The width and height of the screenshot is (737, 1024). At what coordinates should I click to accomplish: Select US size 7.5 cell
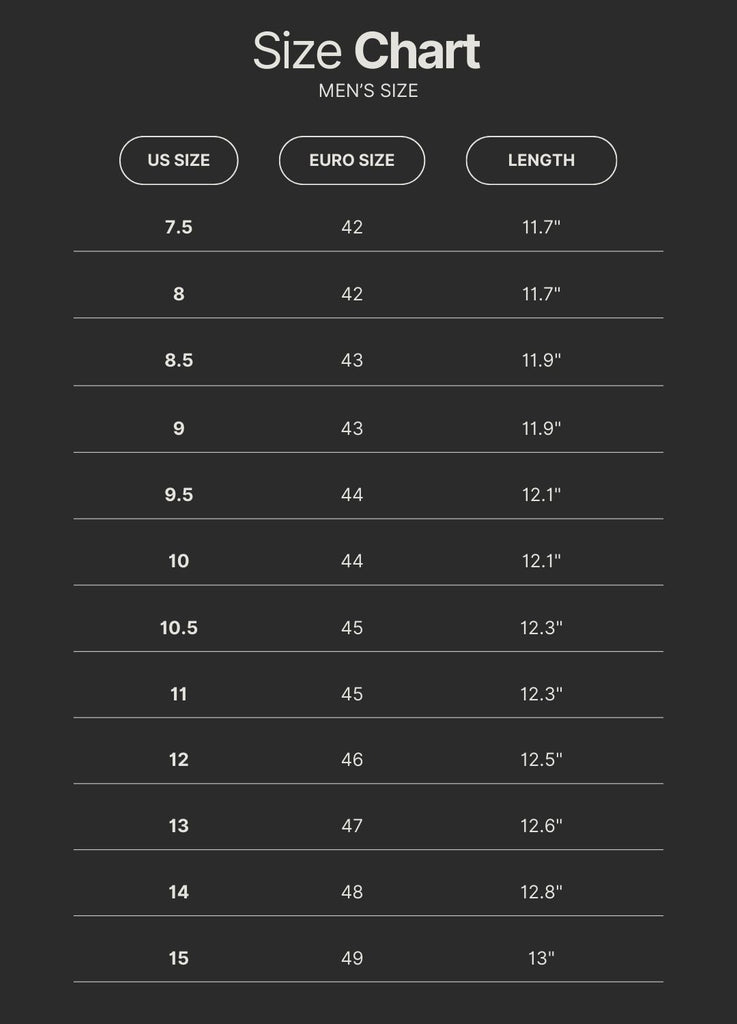179,227
